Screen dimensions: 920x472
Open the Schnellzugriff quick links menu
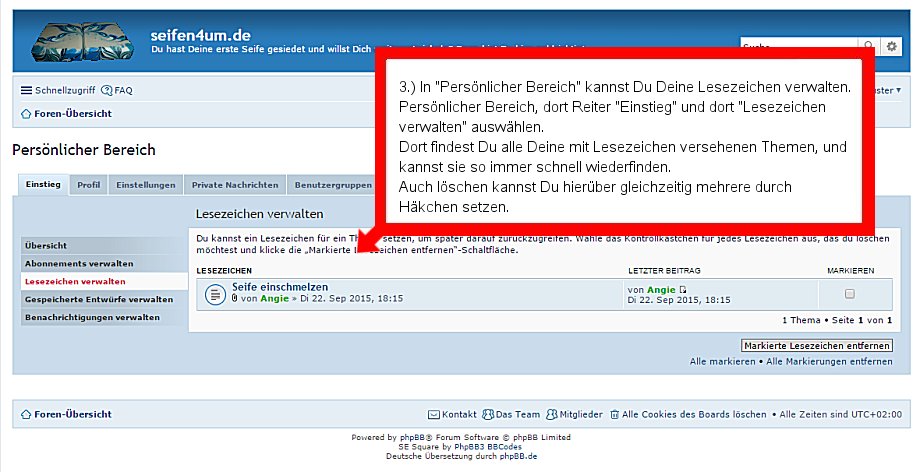click(x=58, y=90)
